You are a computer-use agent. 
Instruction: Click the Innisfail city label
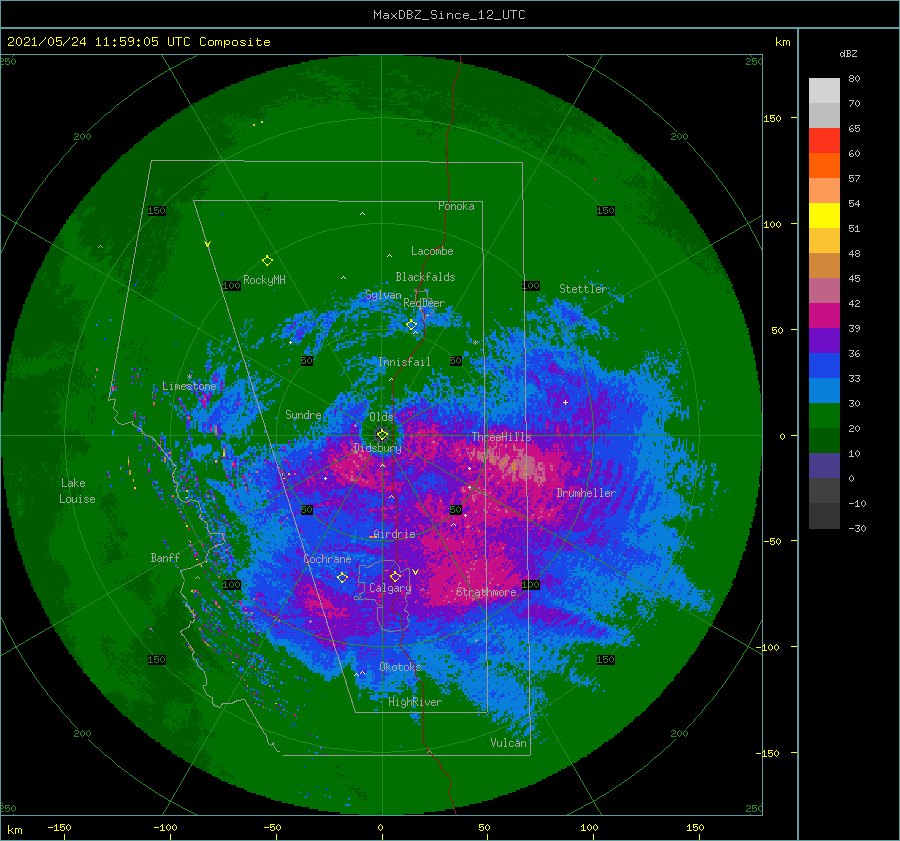pos(404,362)
